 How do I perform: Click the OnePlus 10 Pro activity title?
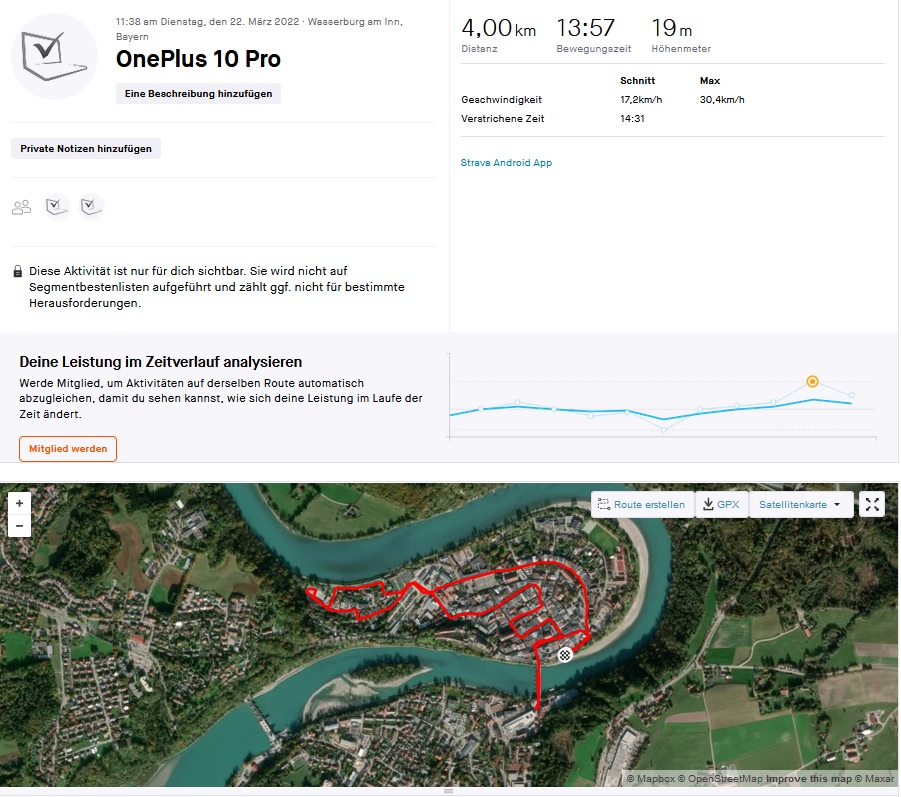coord(198,59)
